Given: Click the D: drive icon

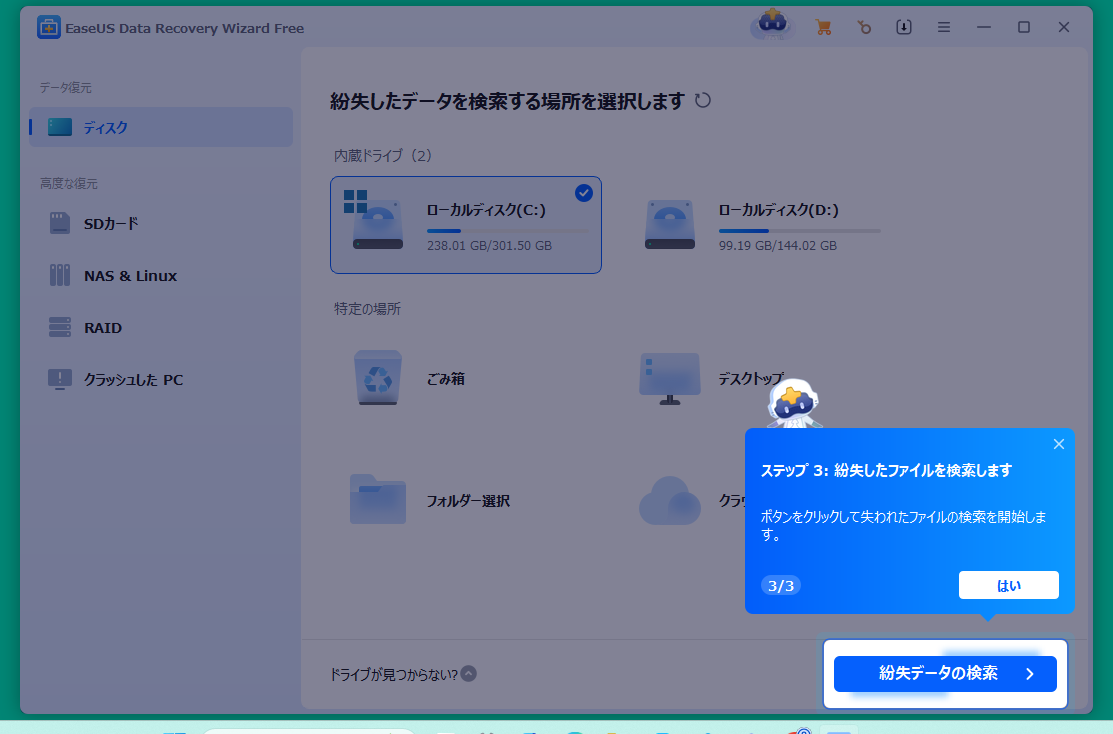Looking at the screenshot, I should point(669,224).
